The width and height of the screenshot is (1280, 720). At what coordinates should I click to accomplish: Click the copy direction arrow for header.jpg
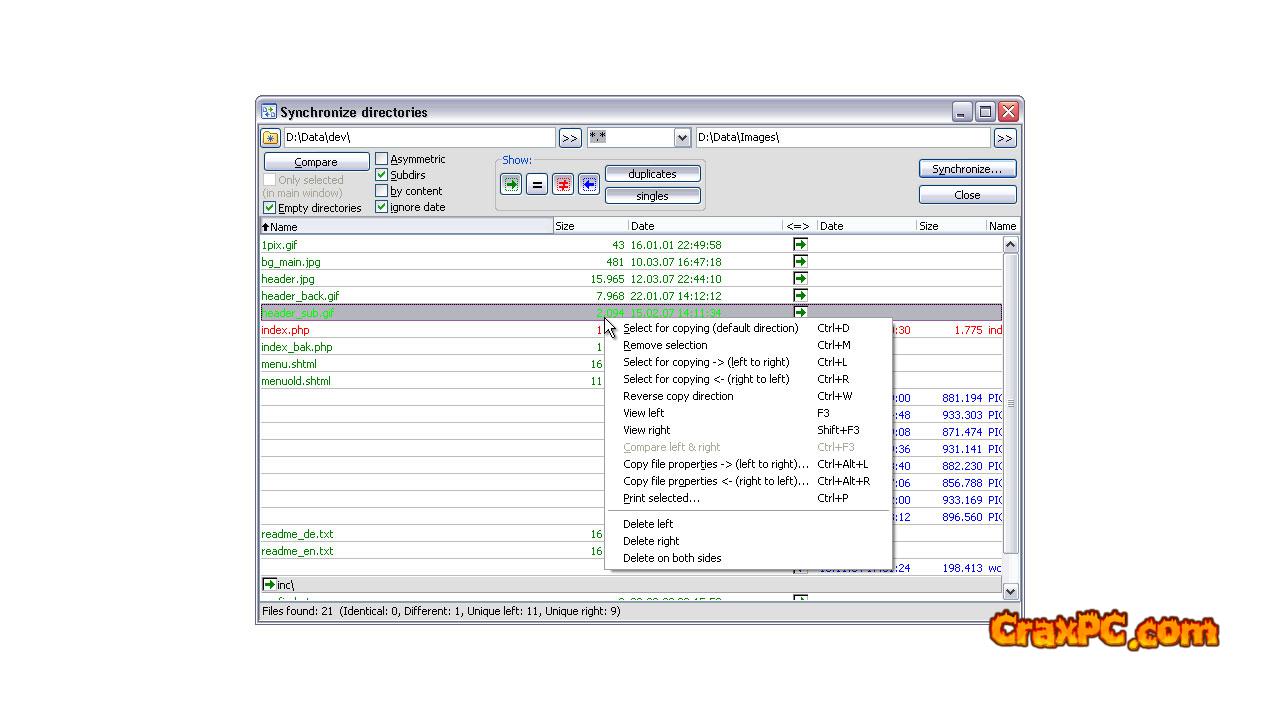coord(800,279)
